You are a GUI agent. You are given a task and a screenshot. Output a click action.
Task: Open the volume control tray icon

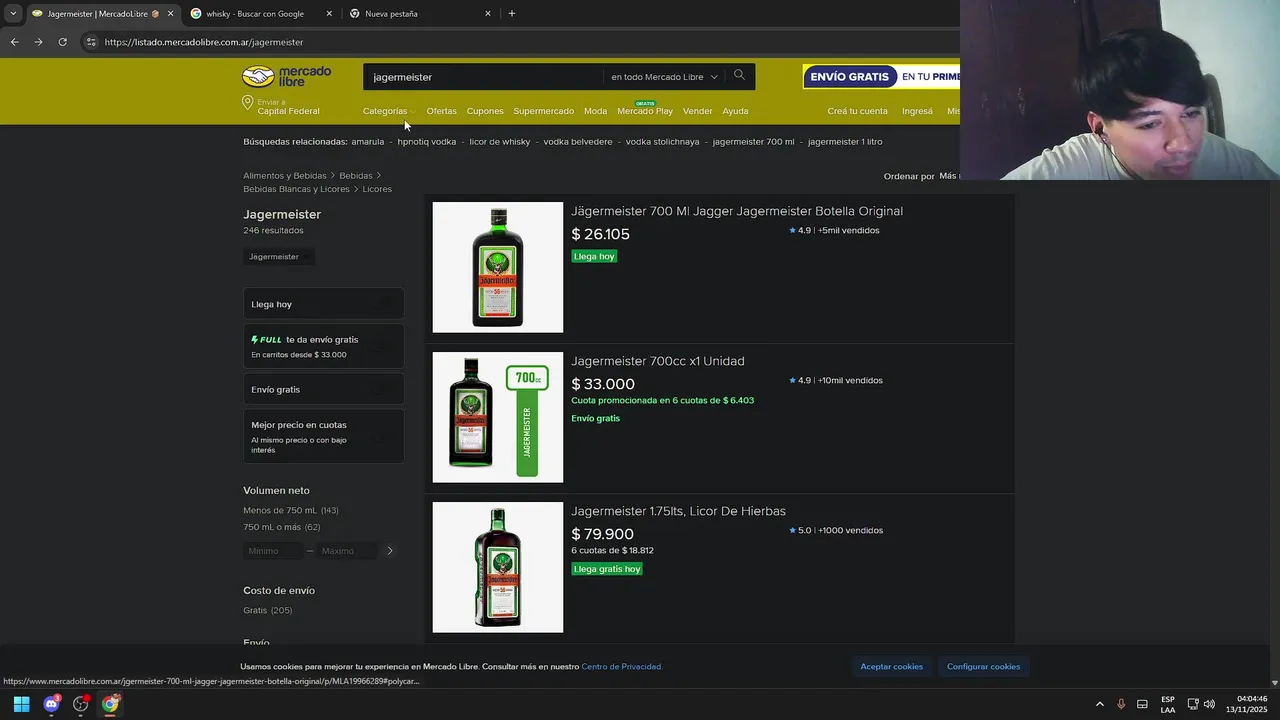coord(1209,704)
